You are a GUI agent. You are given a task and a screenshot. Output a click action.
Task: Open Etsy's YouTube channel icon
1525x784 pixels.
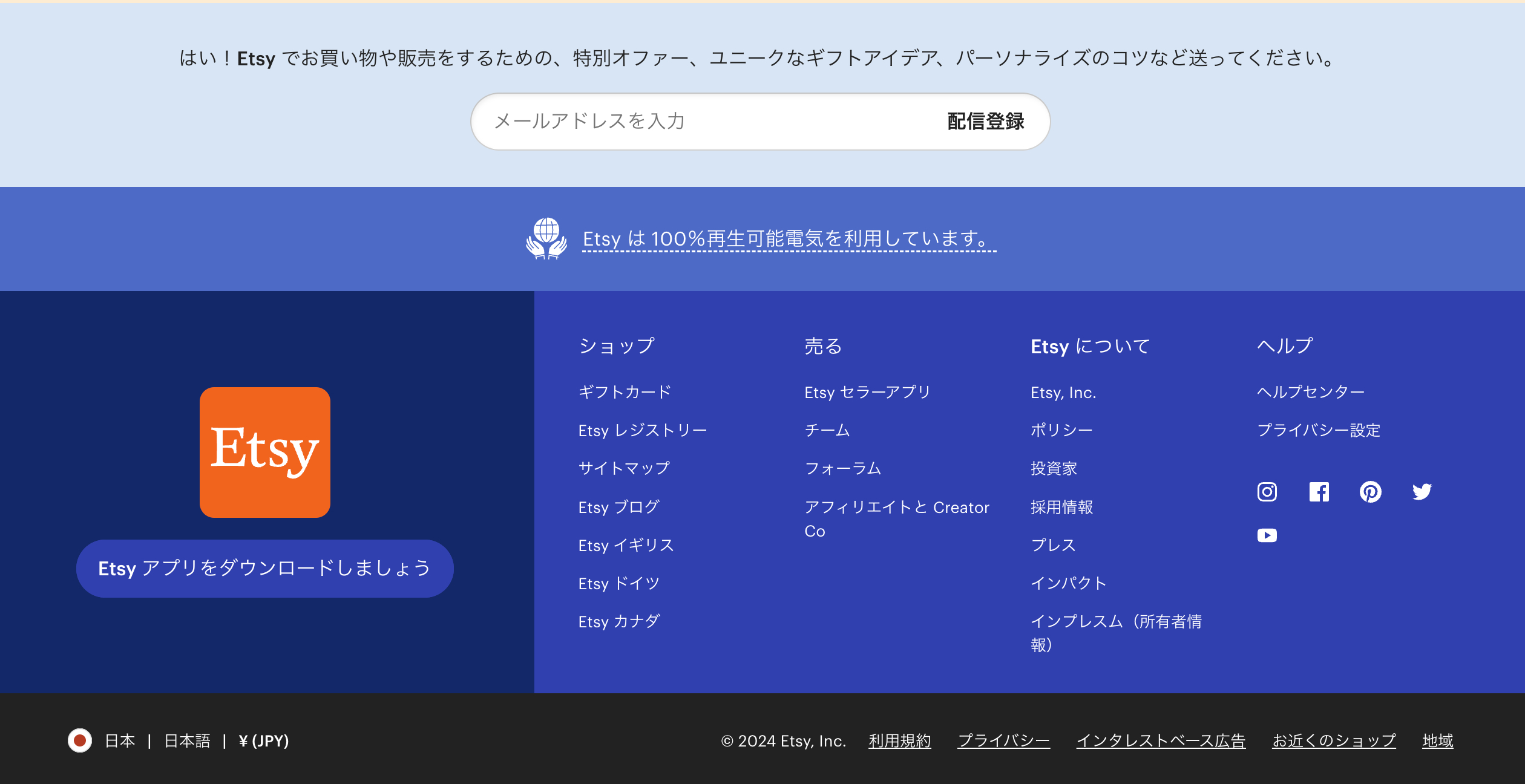click(1267, 535)
